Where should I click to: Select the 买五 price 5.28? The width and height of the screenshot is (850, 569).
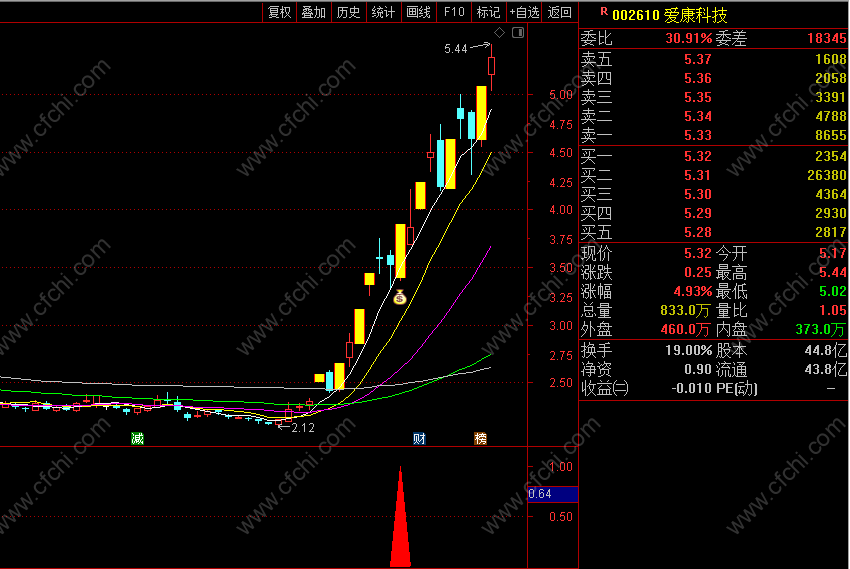[697, 232]
